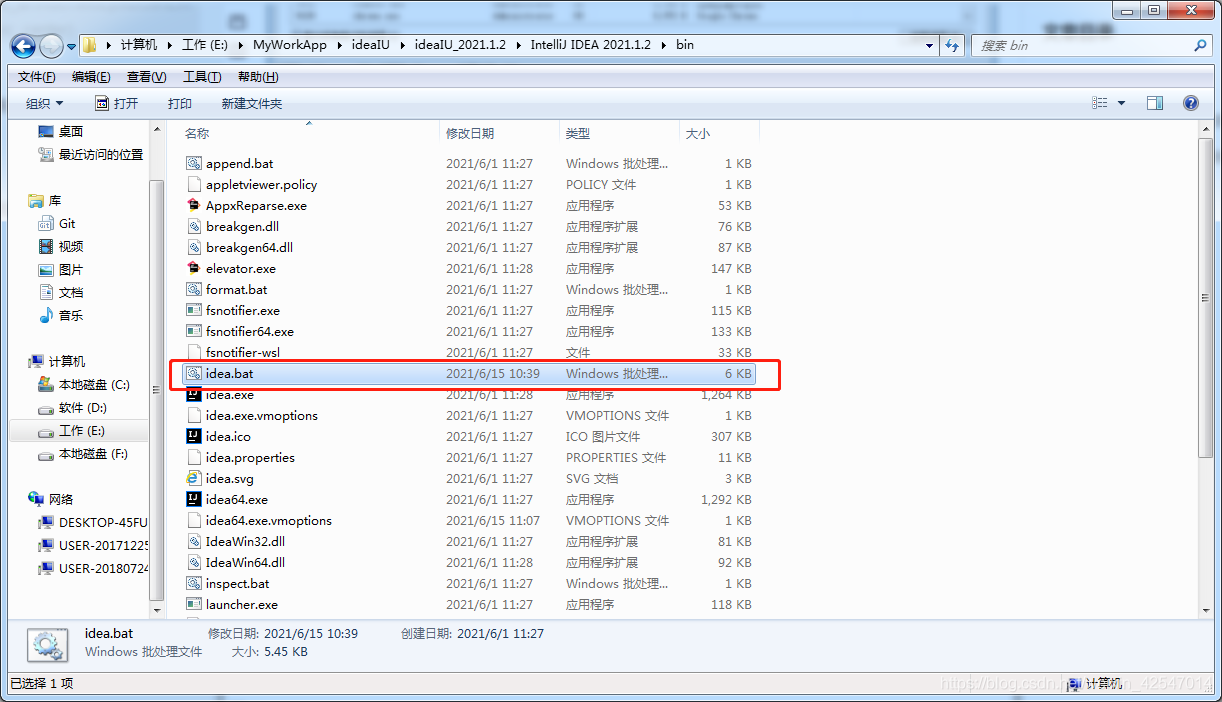1222x702 pixels.
Task: Click the AppxReparse.exe application icon
Action: tap(194, 205)
